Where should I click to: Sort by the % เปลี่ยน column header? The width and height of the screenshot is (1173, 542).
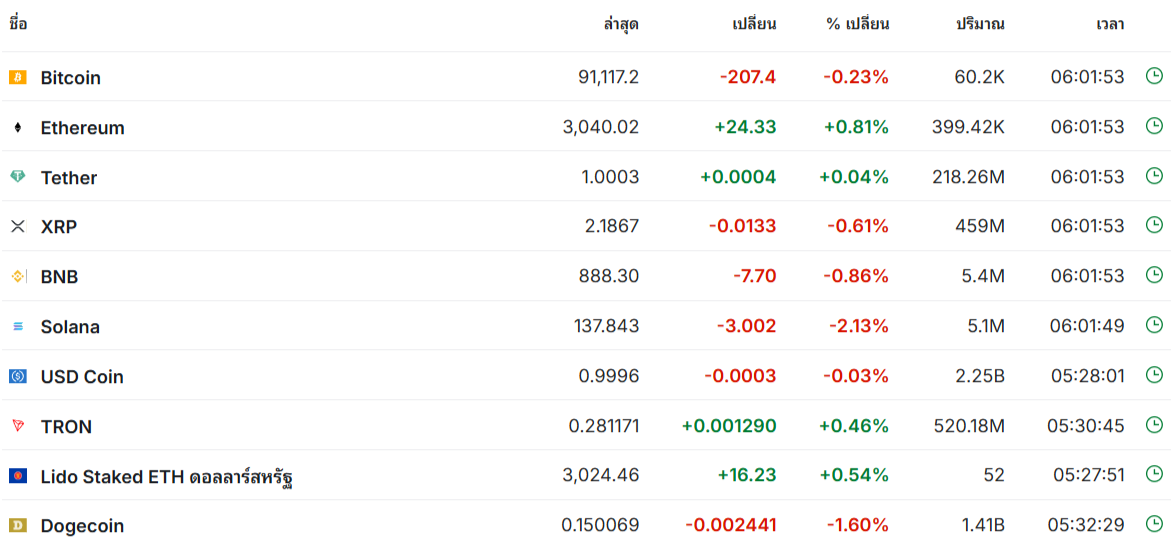(857, 24)
